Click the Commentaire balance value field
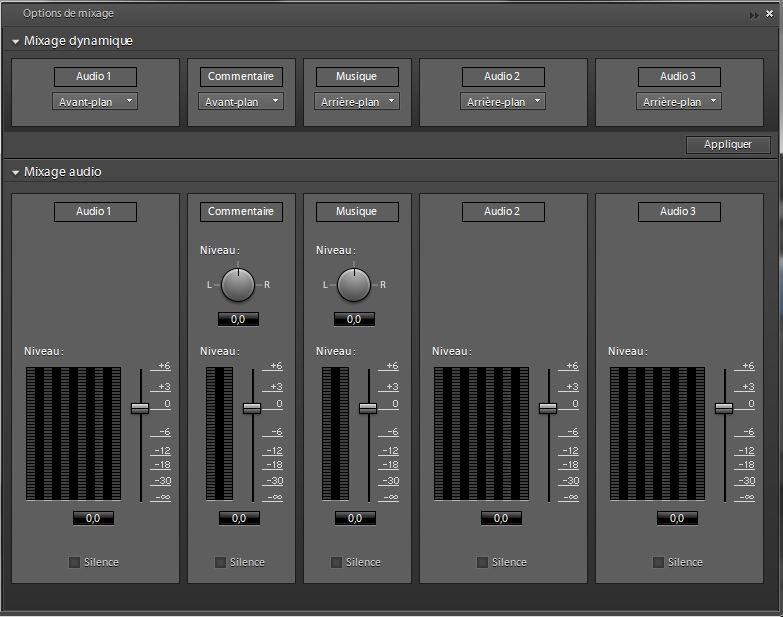This screenshot has height=617, width=783. click(x=238, y=319)
